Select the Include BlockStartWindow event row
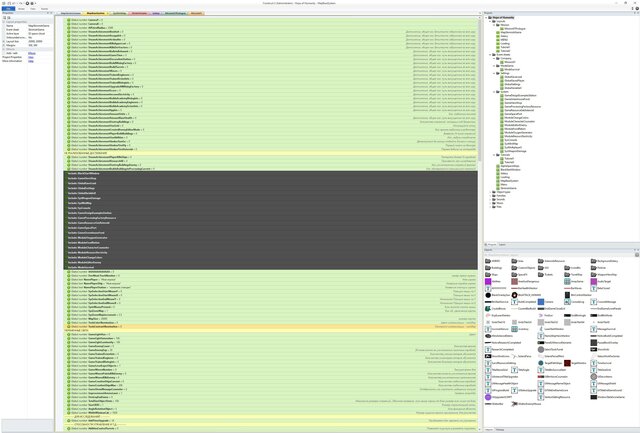 tap(270, 173)
